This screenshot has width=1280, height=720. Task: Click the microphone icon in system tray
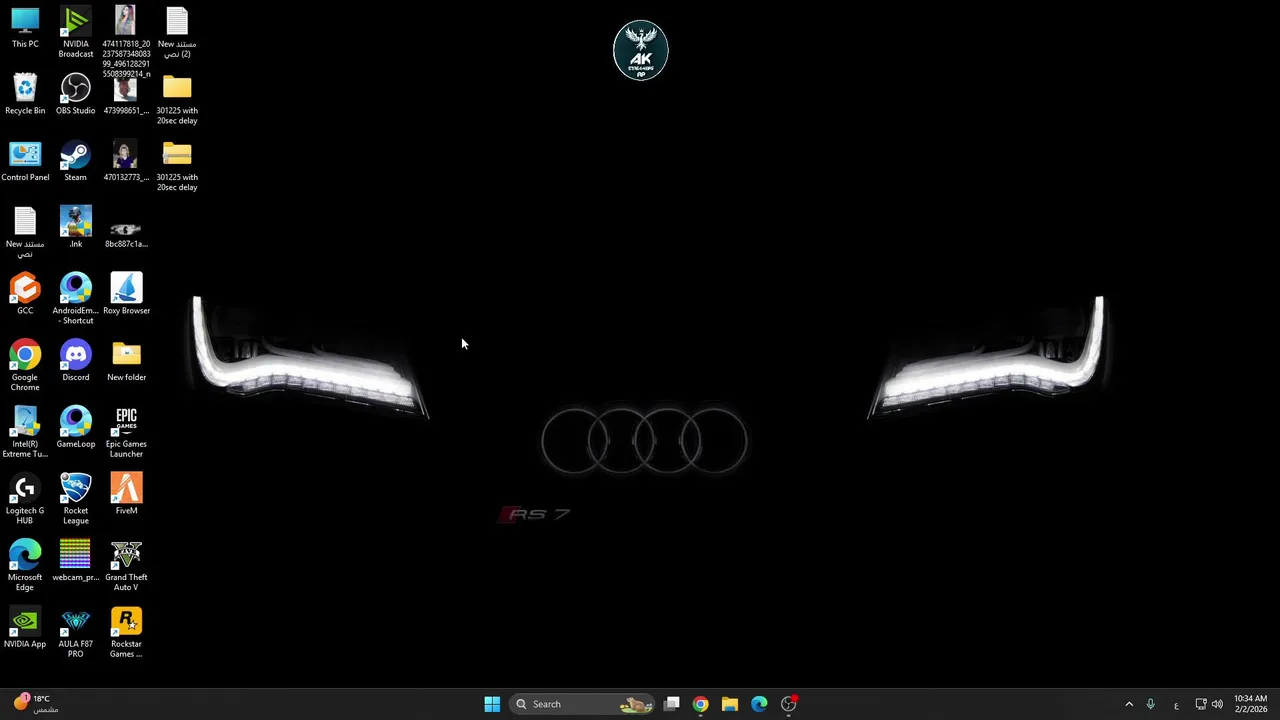[x=1150, y=704]
